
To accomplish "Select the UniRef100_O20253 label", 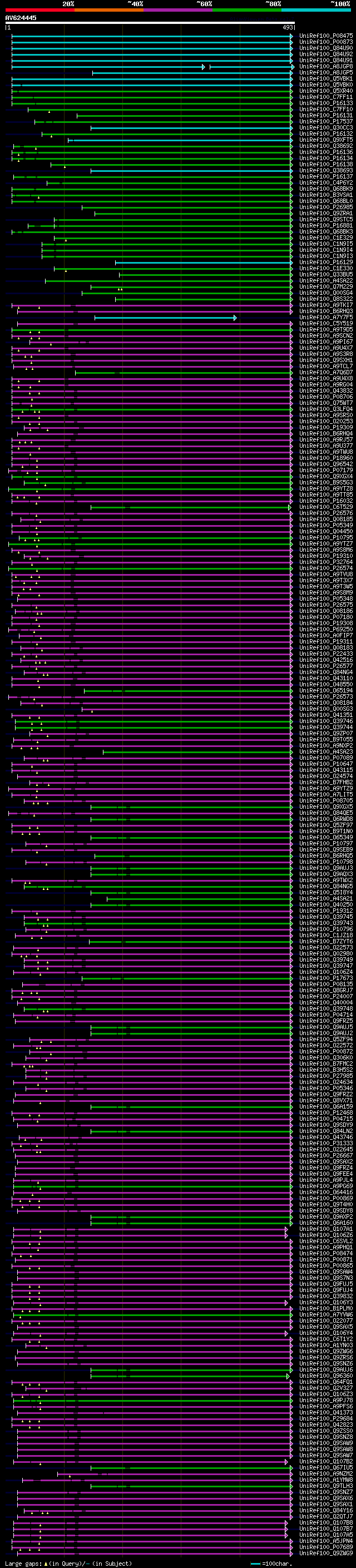I will 326,421.
